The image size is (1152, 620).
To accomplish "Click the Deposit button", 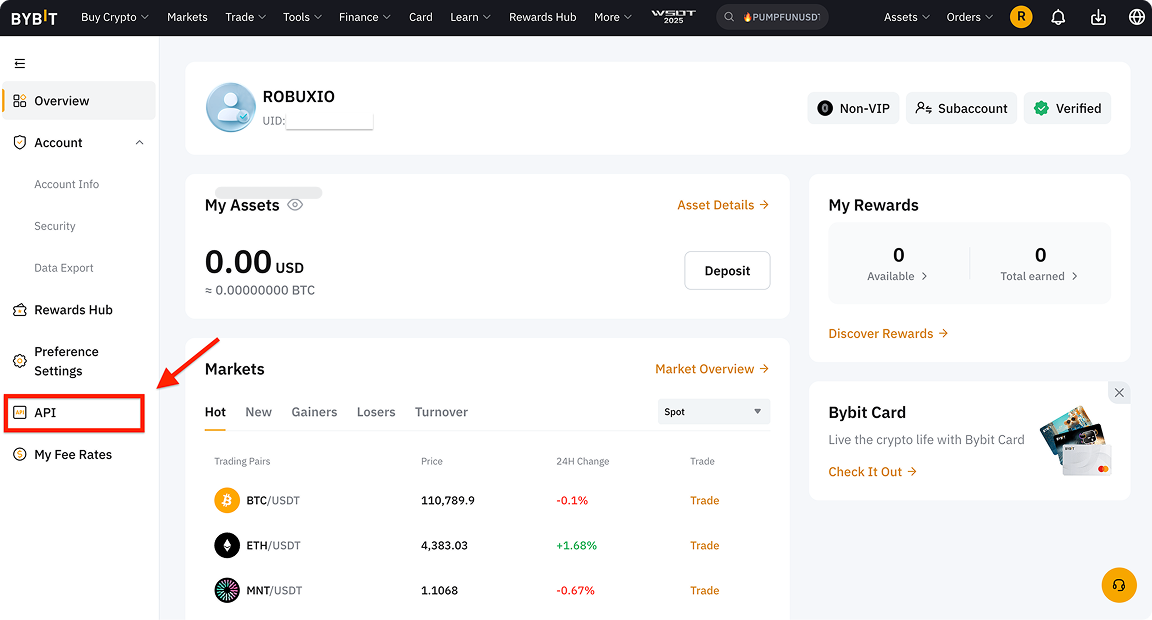I will pos(727,270).
